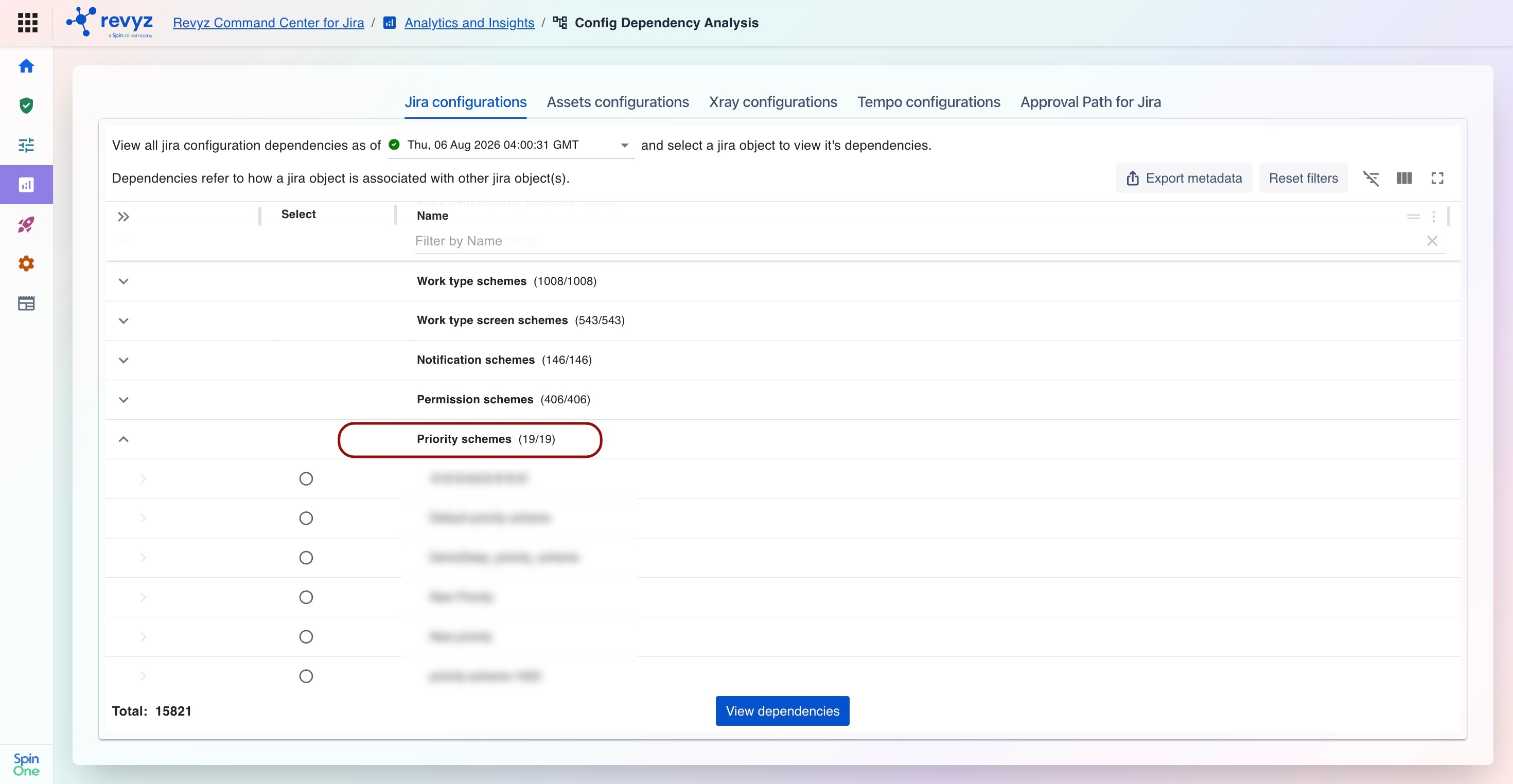Open the sliders tune icon in sidebar
The image size is (1513, 784).
point(26,145)
